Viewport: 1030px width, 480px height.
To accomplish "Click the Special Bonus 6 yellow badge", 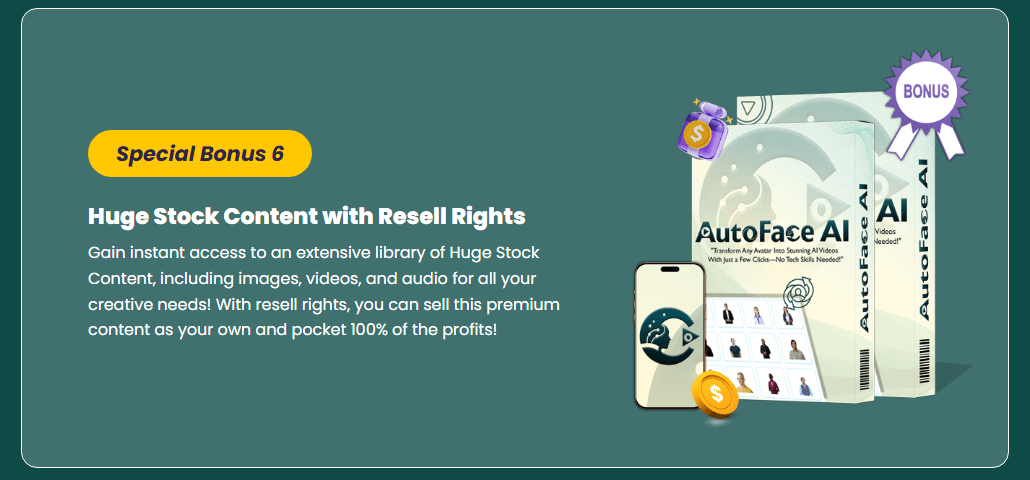I will click(x=200, y=154).
